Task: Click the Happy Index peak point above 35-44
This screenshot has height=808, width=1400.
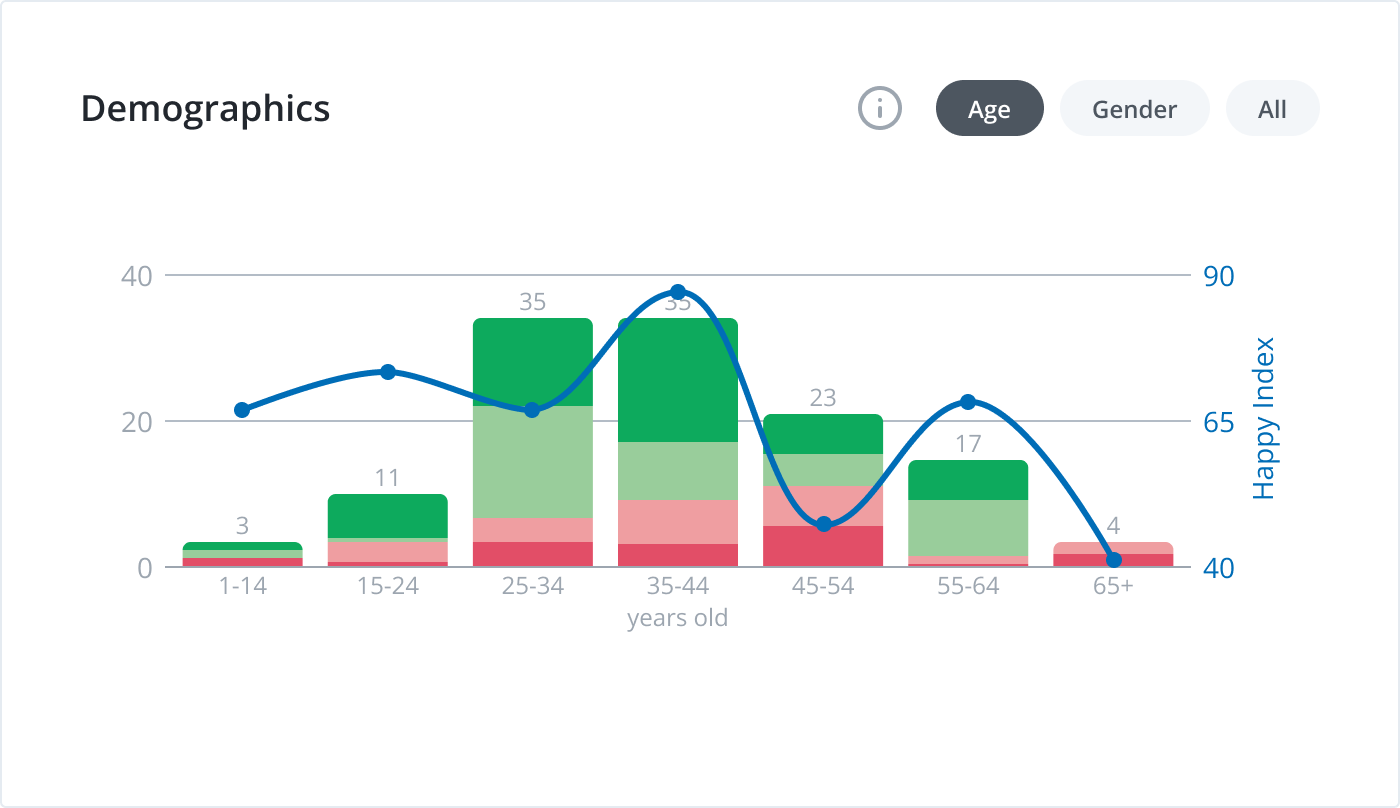Action: coord(678,290)
